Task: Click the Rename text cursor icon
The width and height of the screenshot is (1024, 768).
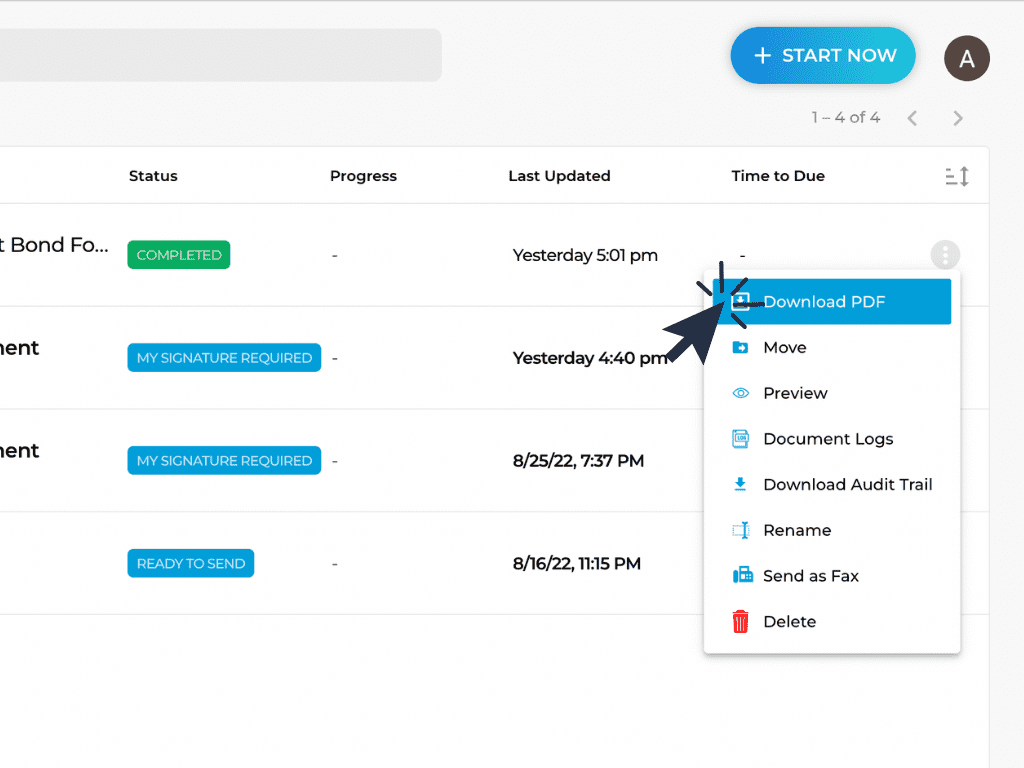Action: tap(741, 530)
